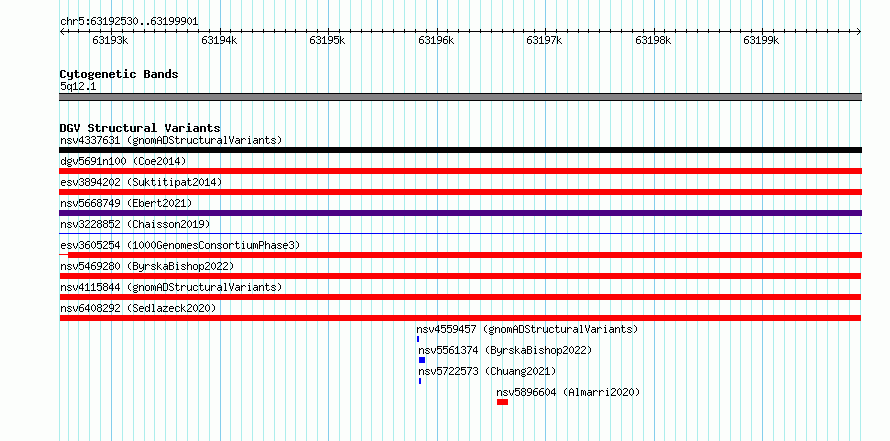The width and height of the screenshot is (890, 441).
Task: Click the right arrowhead of the ruler
Action: 859,32
